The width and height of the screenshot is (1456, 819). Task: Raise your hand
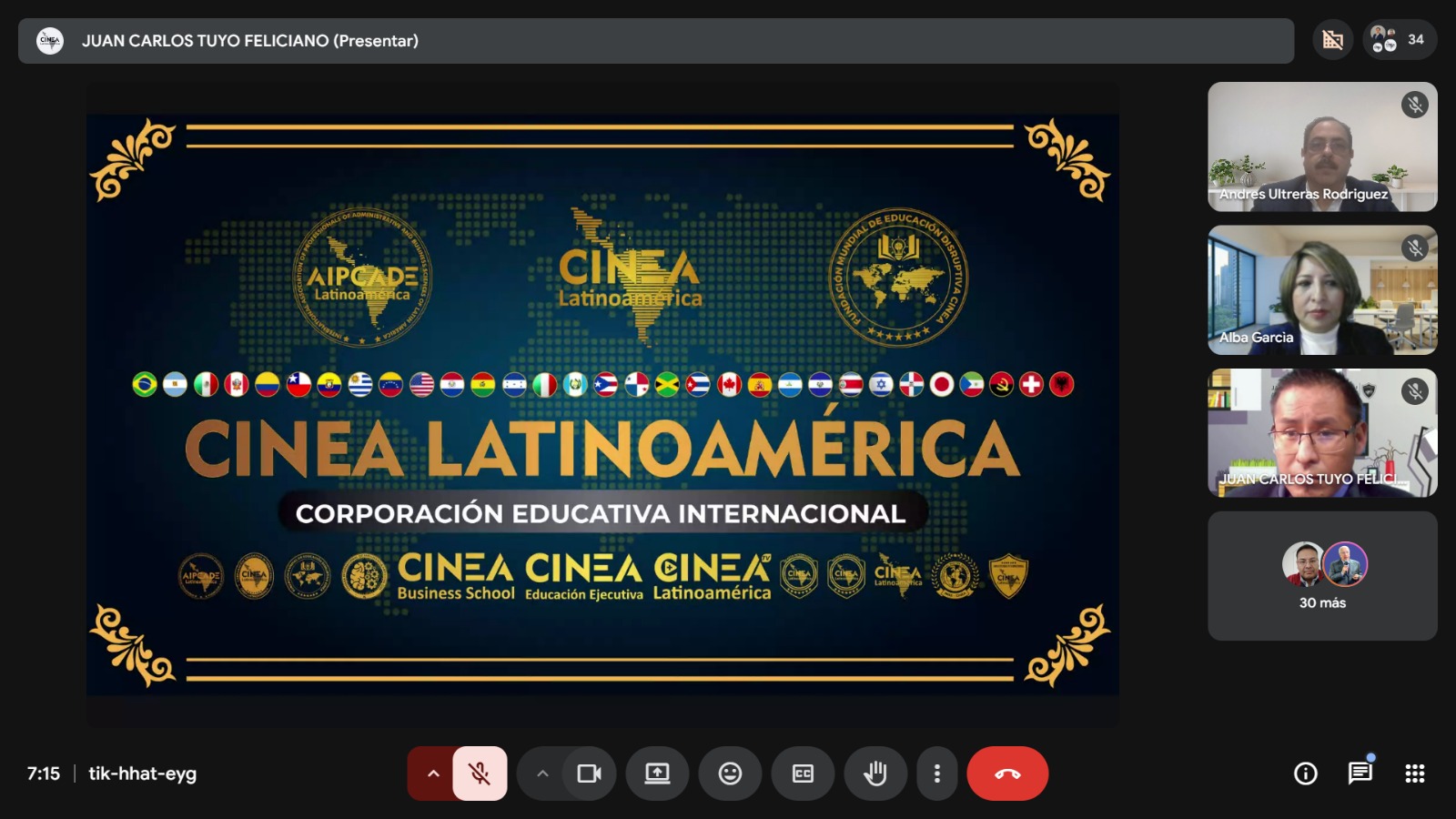coord(875,773)
